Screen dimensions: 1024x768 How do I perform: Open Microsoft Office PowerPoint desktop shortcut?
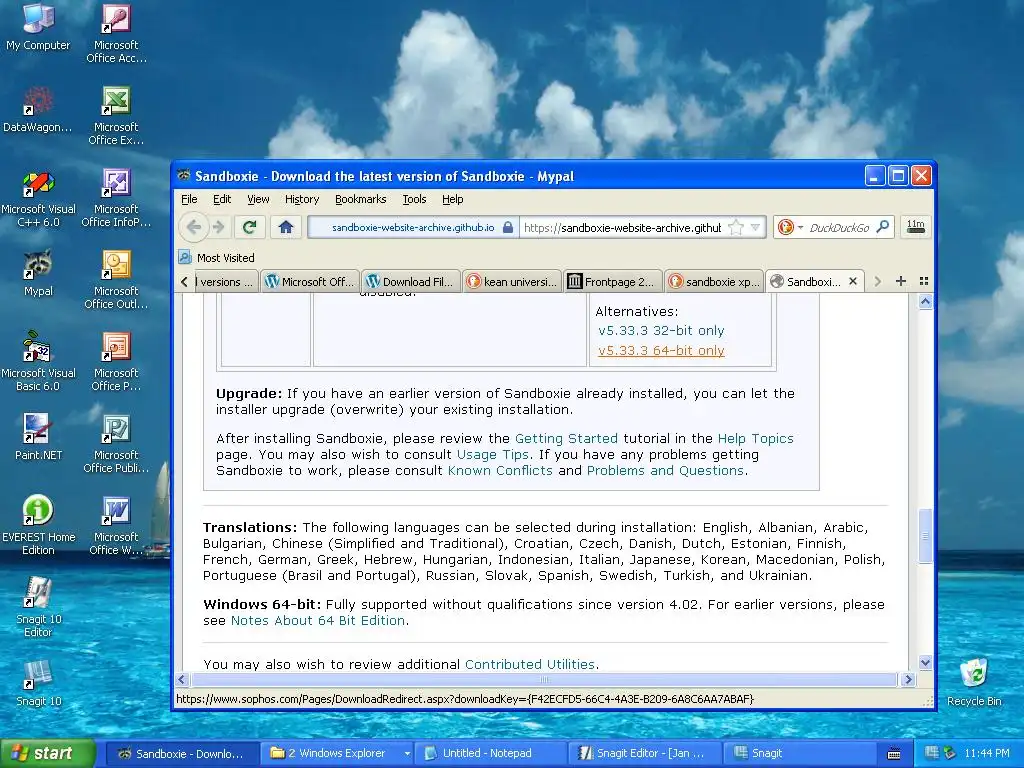(116, 362)
